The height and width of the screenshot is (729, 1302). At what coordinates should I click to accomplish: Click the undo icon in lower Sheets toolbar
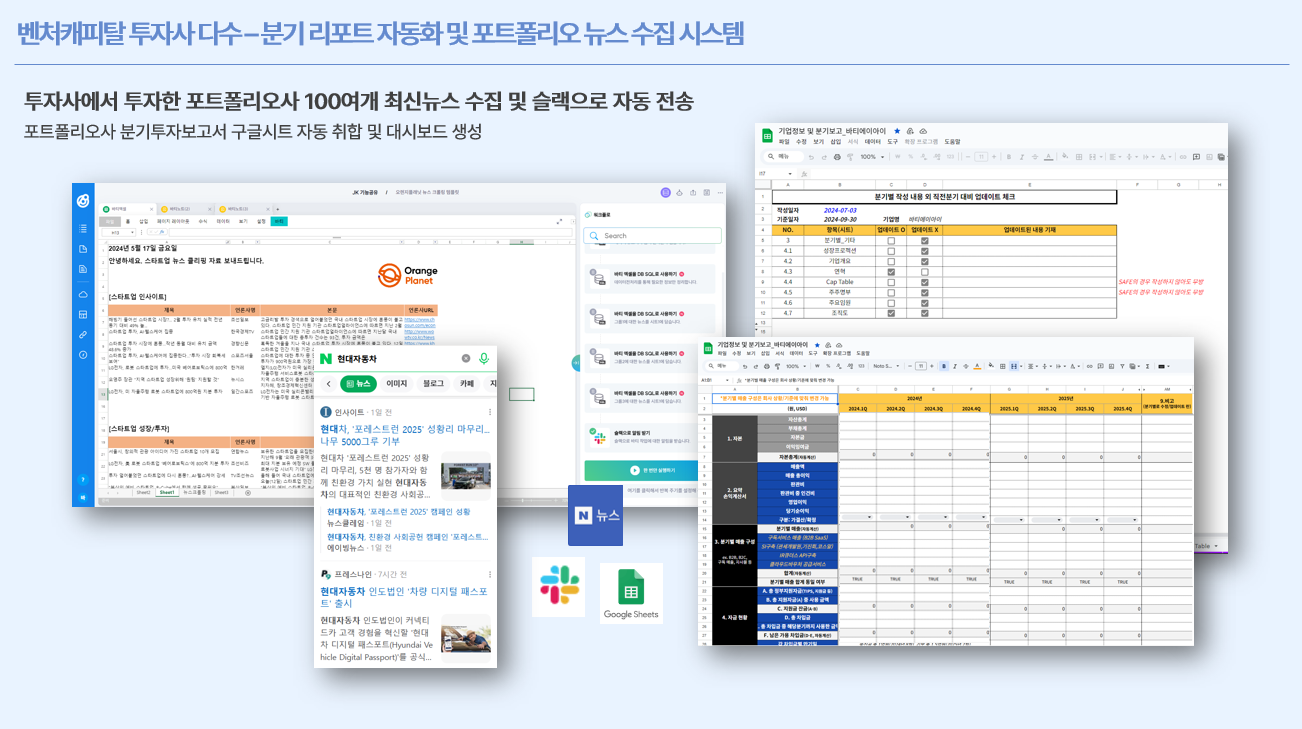pyautogui.click(x=745, y=366)
